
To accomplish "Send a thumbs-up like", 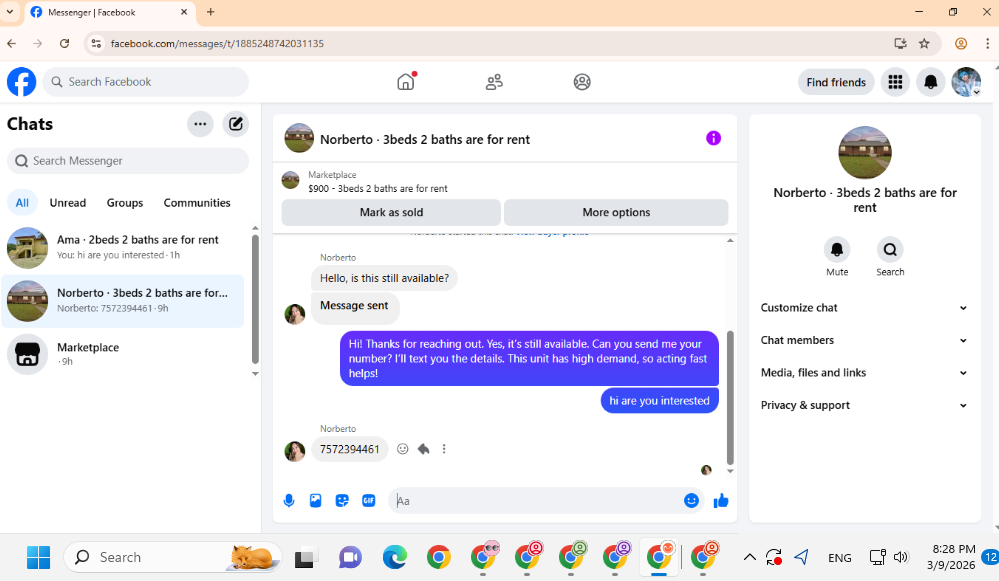I will pos(721,501).
